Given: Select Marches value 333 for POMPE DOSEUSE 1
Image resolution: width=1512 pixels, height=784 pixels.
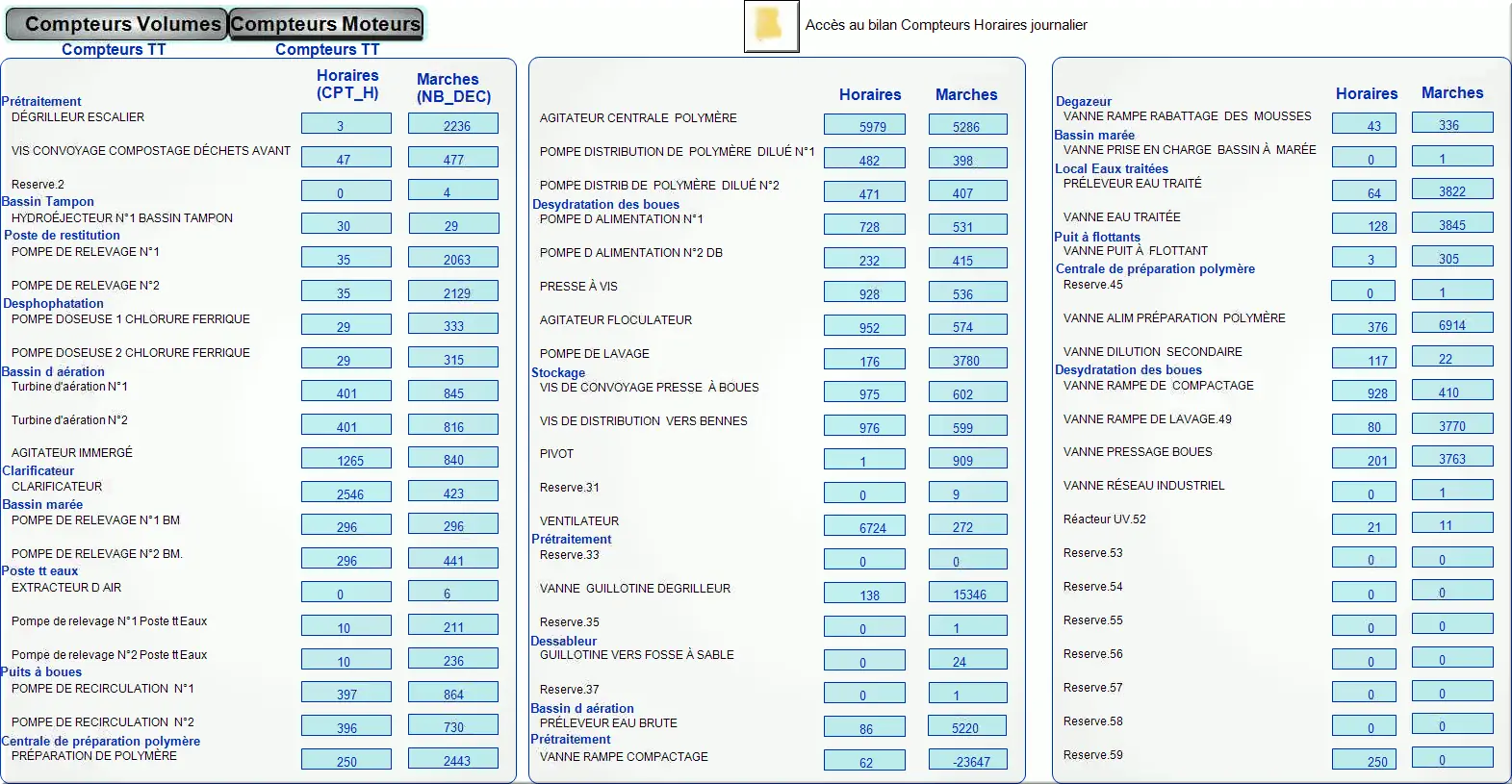Looking at the screenshot, I should point(453,324).
